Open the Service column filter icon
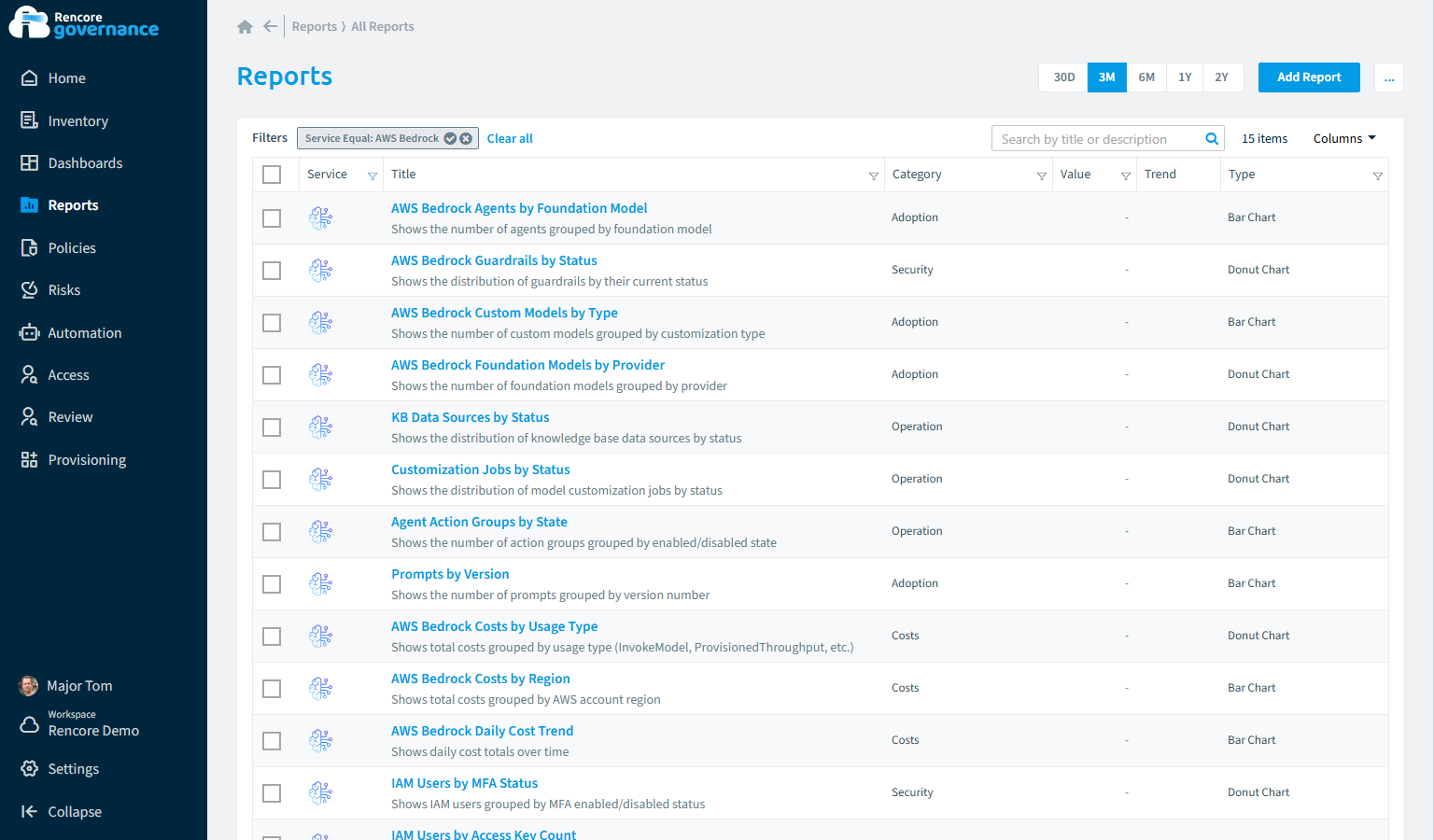 point(373,176)
